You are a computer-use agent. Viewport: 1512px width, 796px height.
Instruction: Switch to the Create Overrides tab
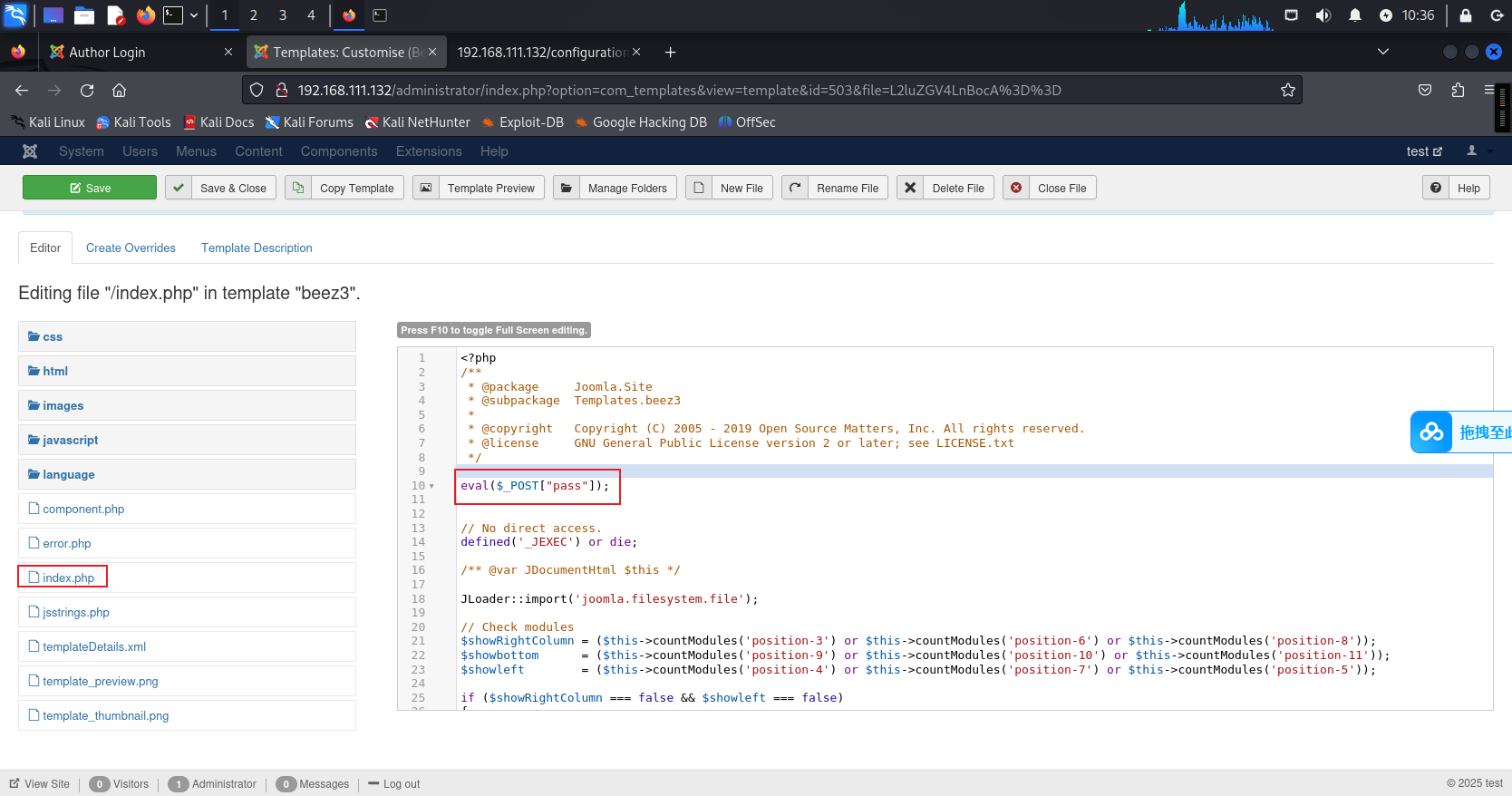coord(131,248)
